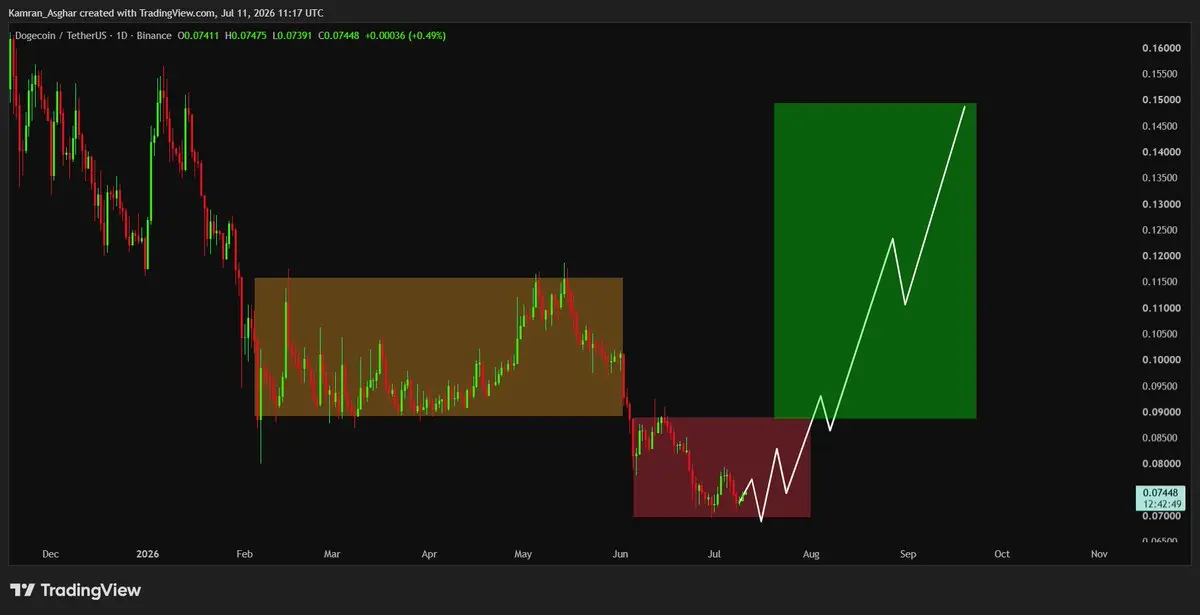Image resolution: width=1200 pixels, height=615 pixels.
Task: Click the 0.14500 price axis label
Action: click(1160, 126)
